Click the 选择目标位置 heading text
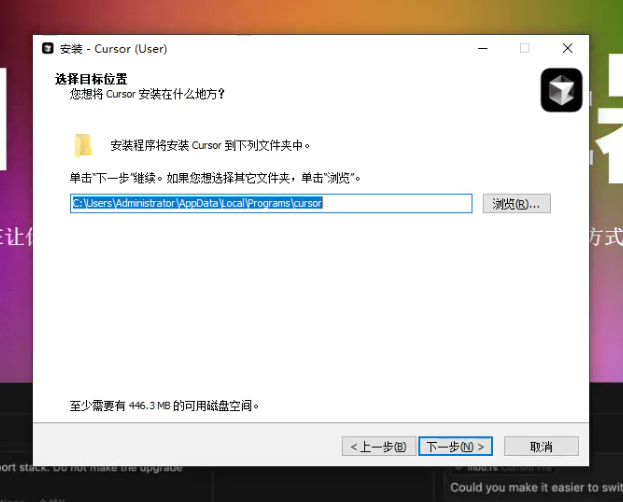 pos(91,79)
